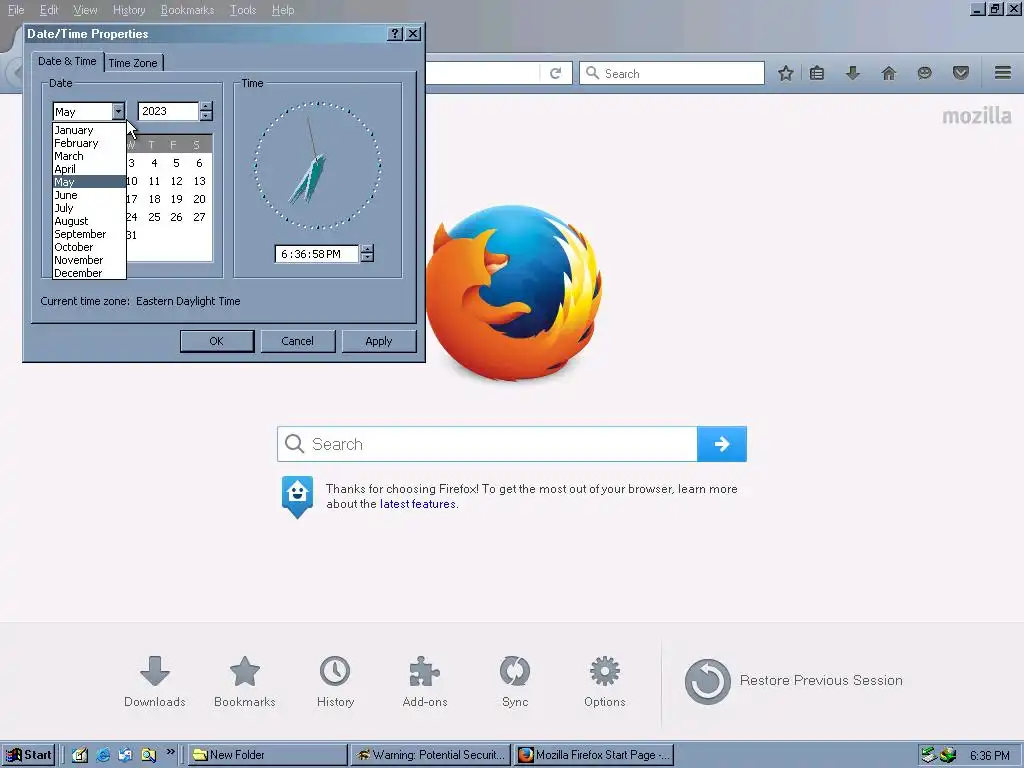Open the Help menu in Firefox

click(283, 10)
